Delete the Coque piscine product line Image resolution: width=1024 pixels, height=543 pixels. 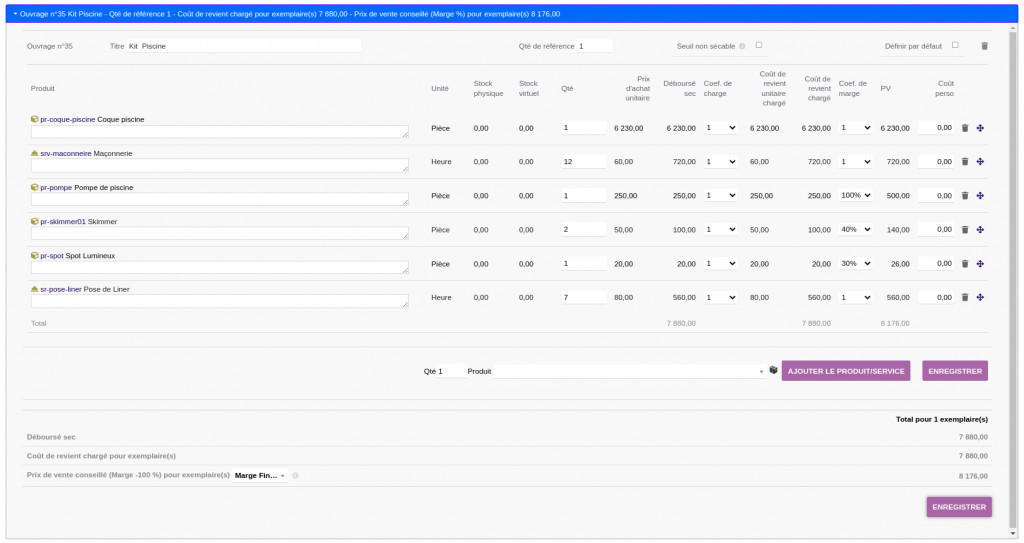(x=965, y=128)
